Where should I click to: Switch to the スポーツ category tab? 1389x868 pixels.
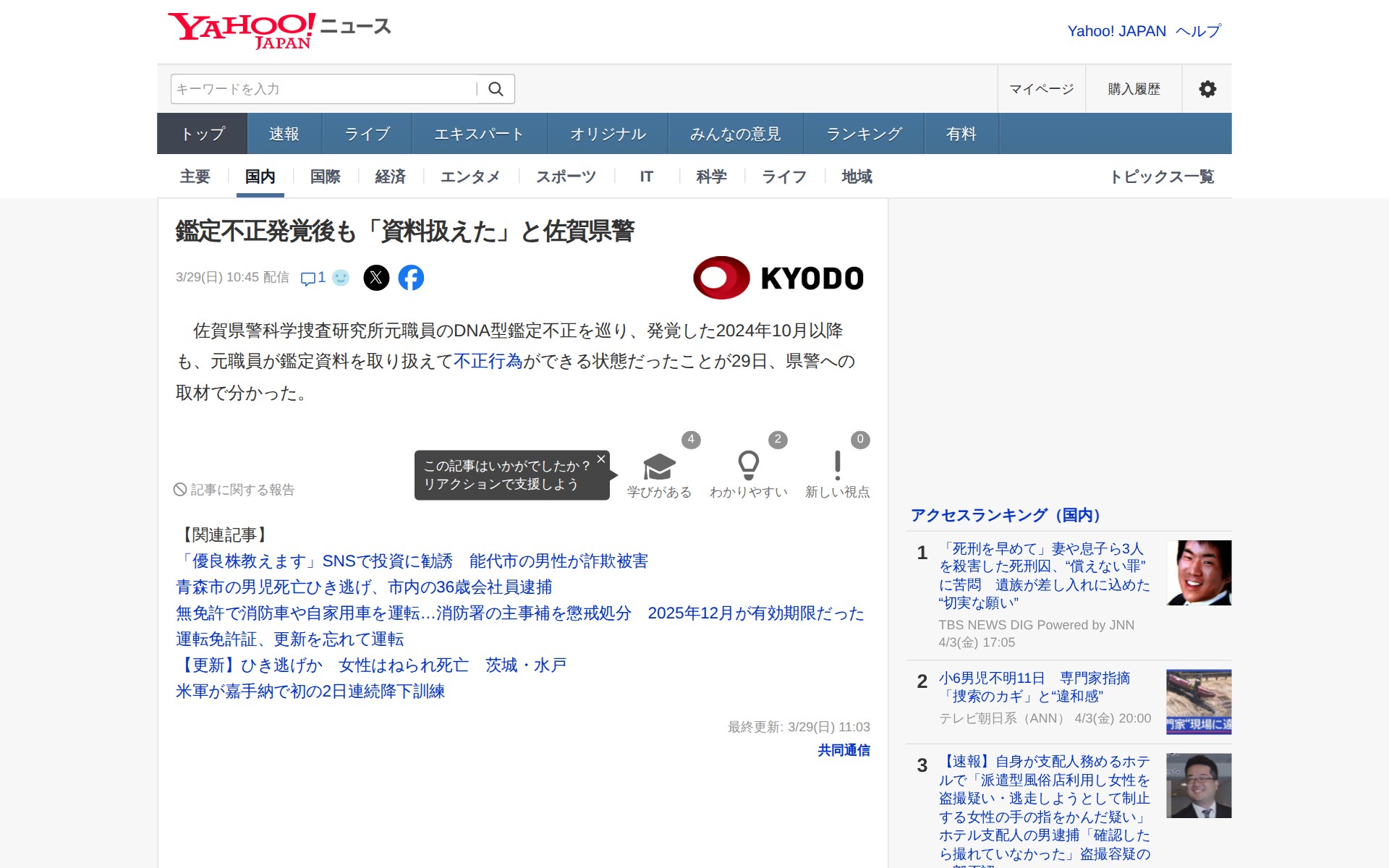566,176
